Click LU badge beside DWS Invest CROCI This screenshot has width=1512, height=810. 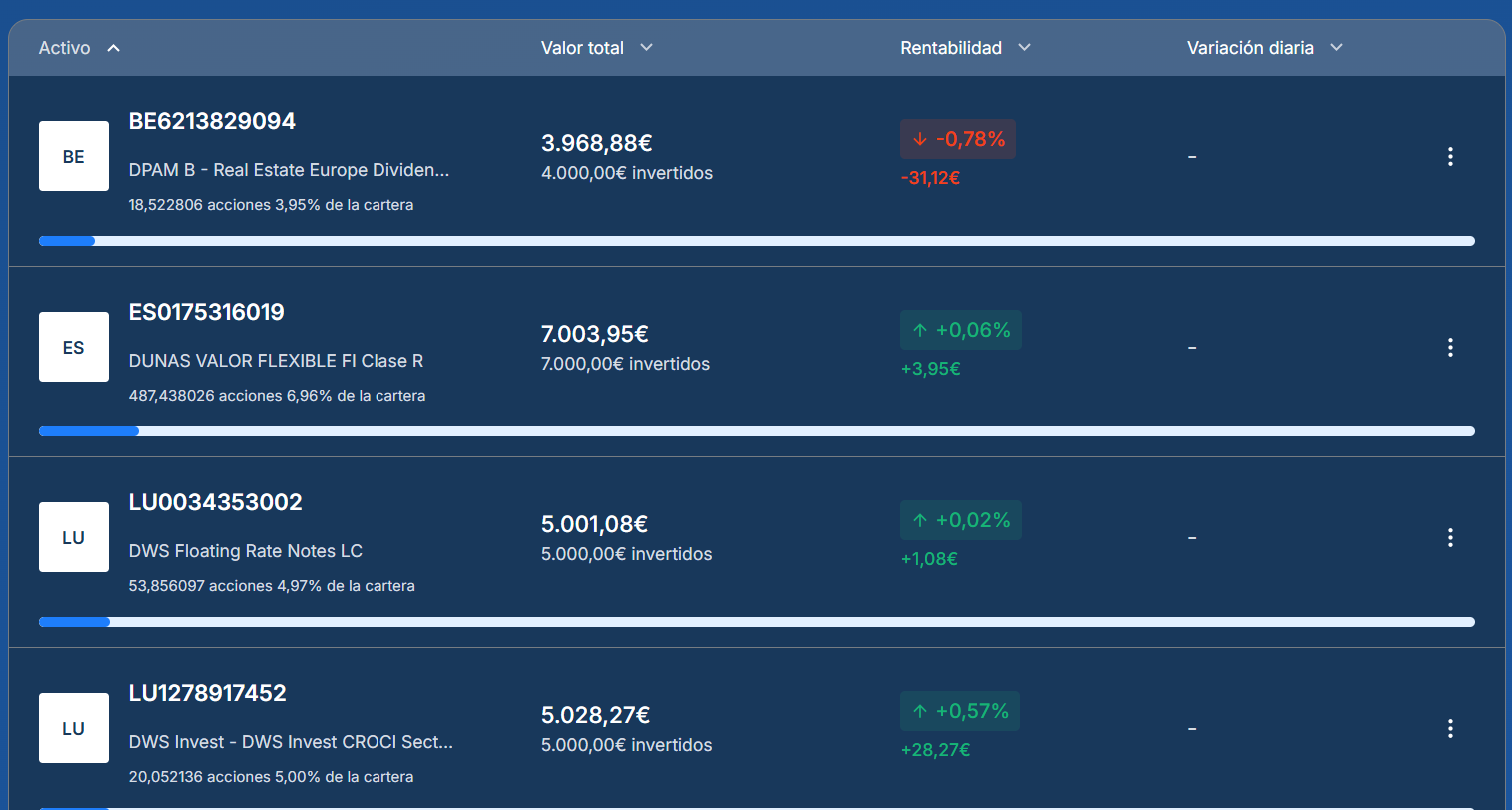click(74, 728)
